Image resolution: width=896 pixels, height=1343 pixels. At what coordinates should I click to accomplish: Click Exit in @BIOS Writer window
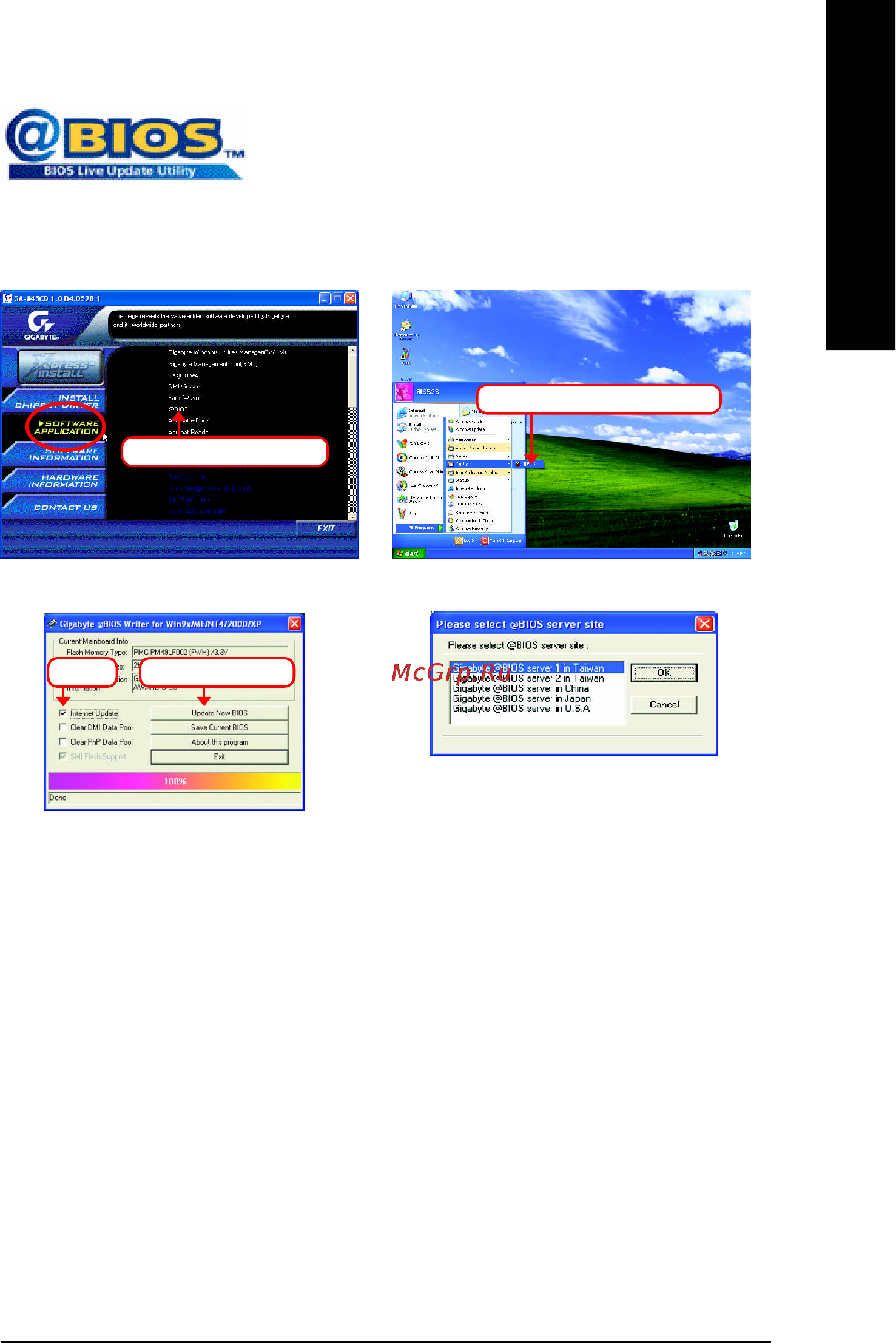point(220,757)
